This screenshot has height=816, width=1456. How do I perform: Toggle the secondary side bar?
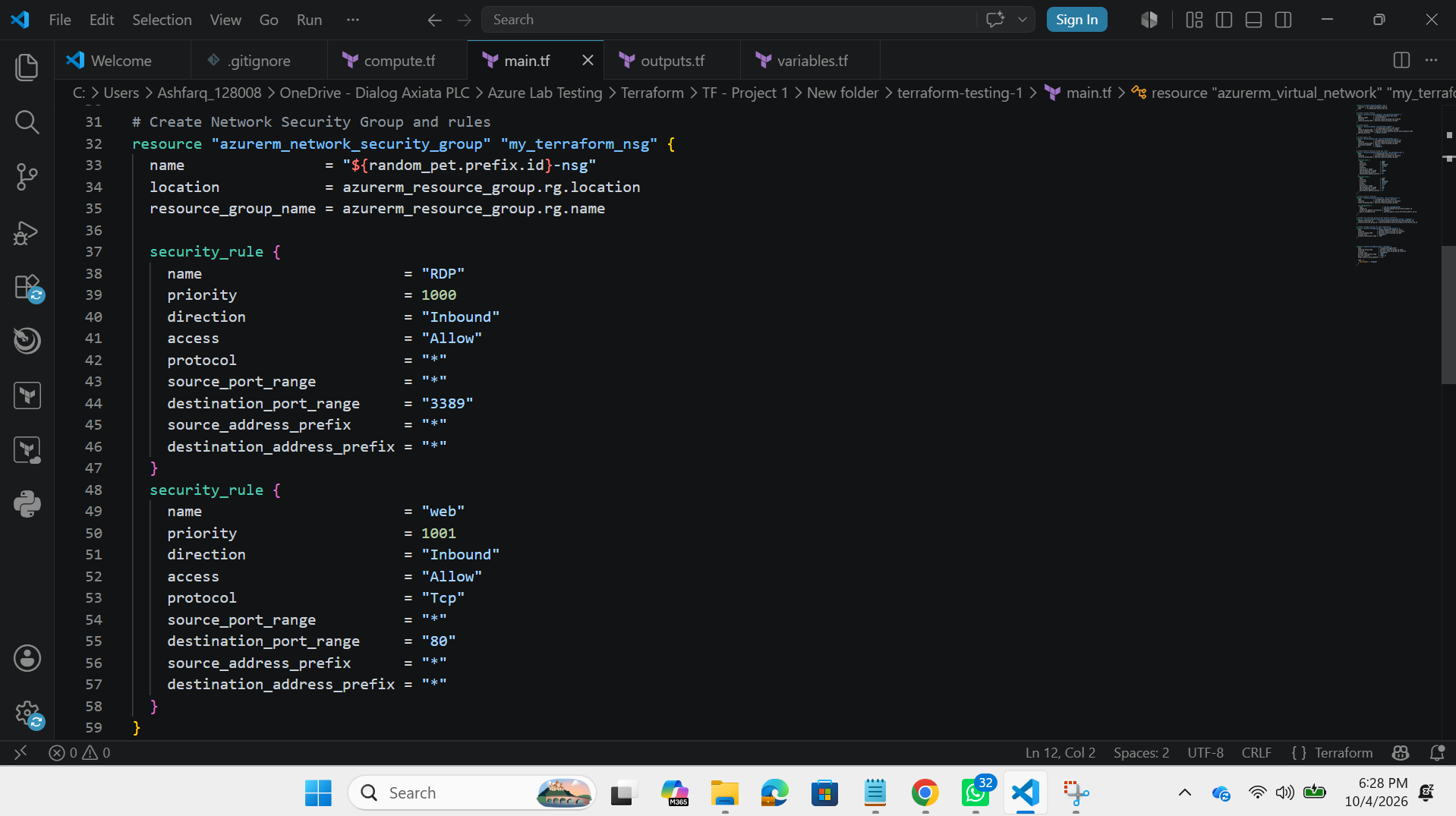click(1283, 20)
